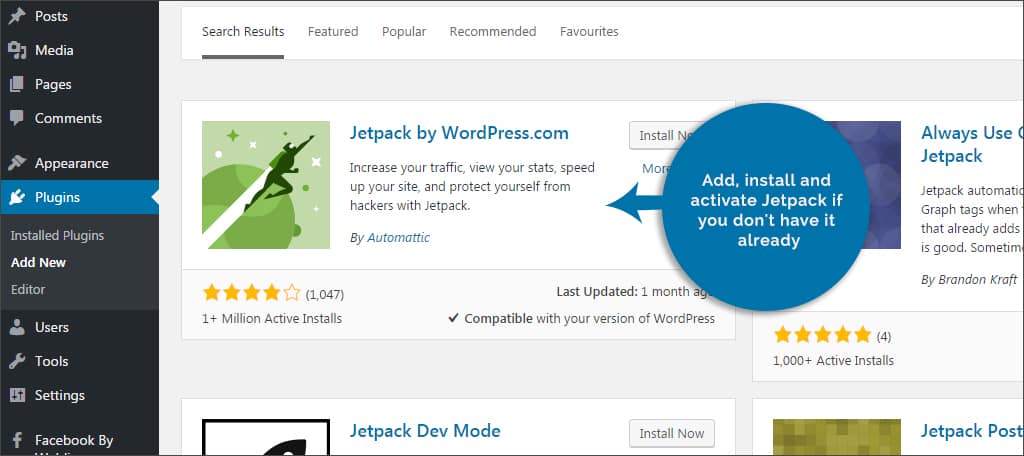1024x456 pixels.
Task: Switch to the Popular tab
Action: pyautogui.click(x=404, y=31)
